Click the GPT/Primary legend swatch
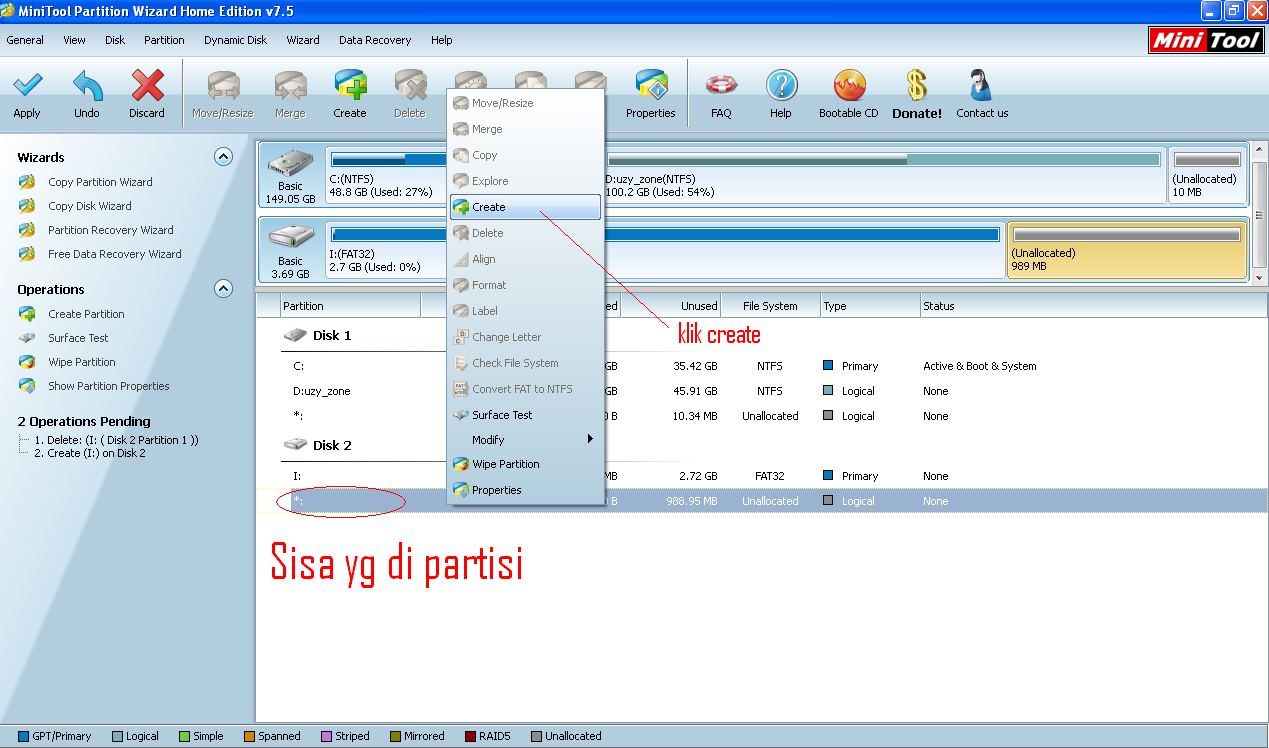This screenshot has height=748, width=1269. pos(24,736)
